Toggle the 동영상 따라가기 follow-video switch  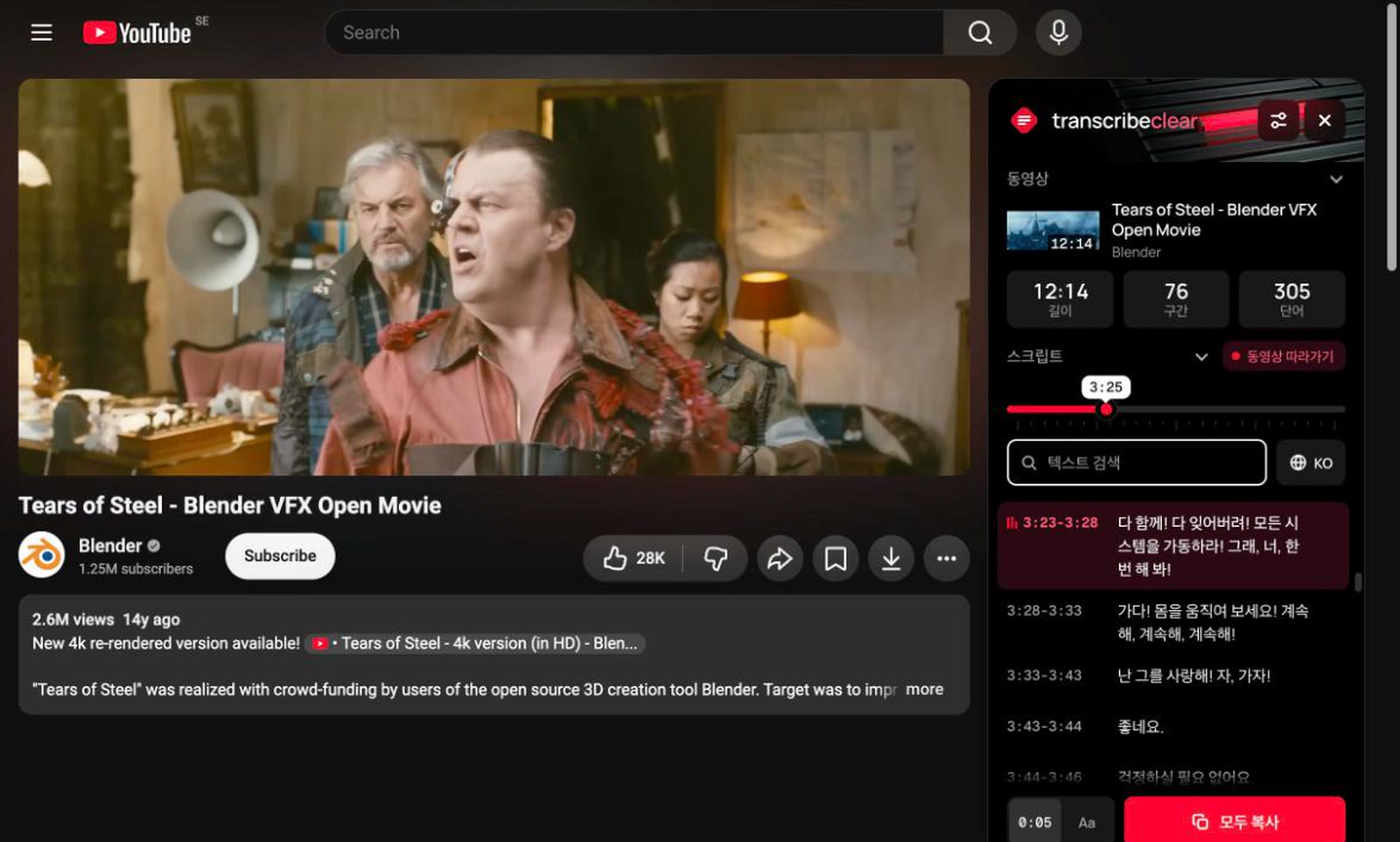pyautogui.click(x=1284, y=356)
